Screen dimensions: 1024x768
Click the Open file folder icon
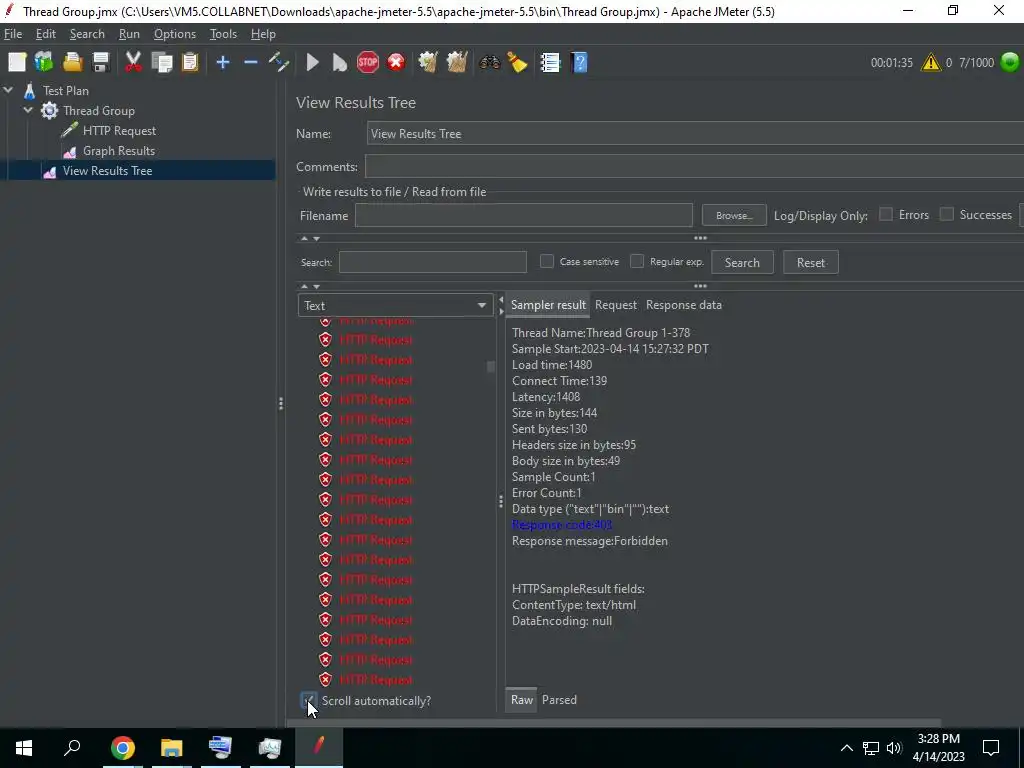point(72,62)
